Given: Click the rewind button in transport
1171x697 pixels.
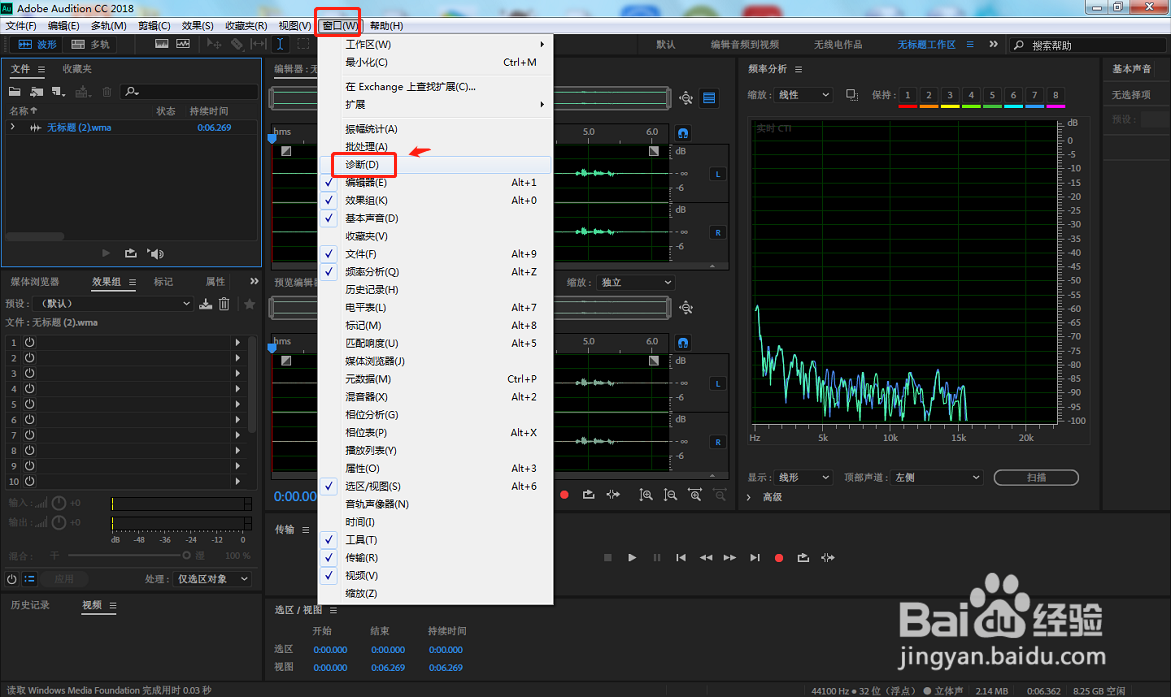Looking at the screenshot, I should (705, 558).
